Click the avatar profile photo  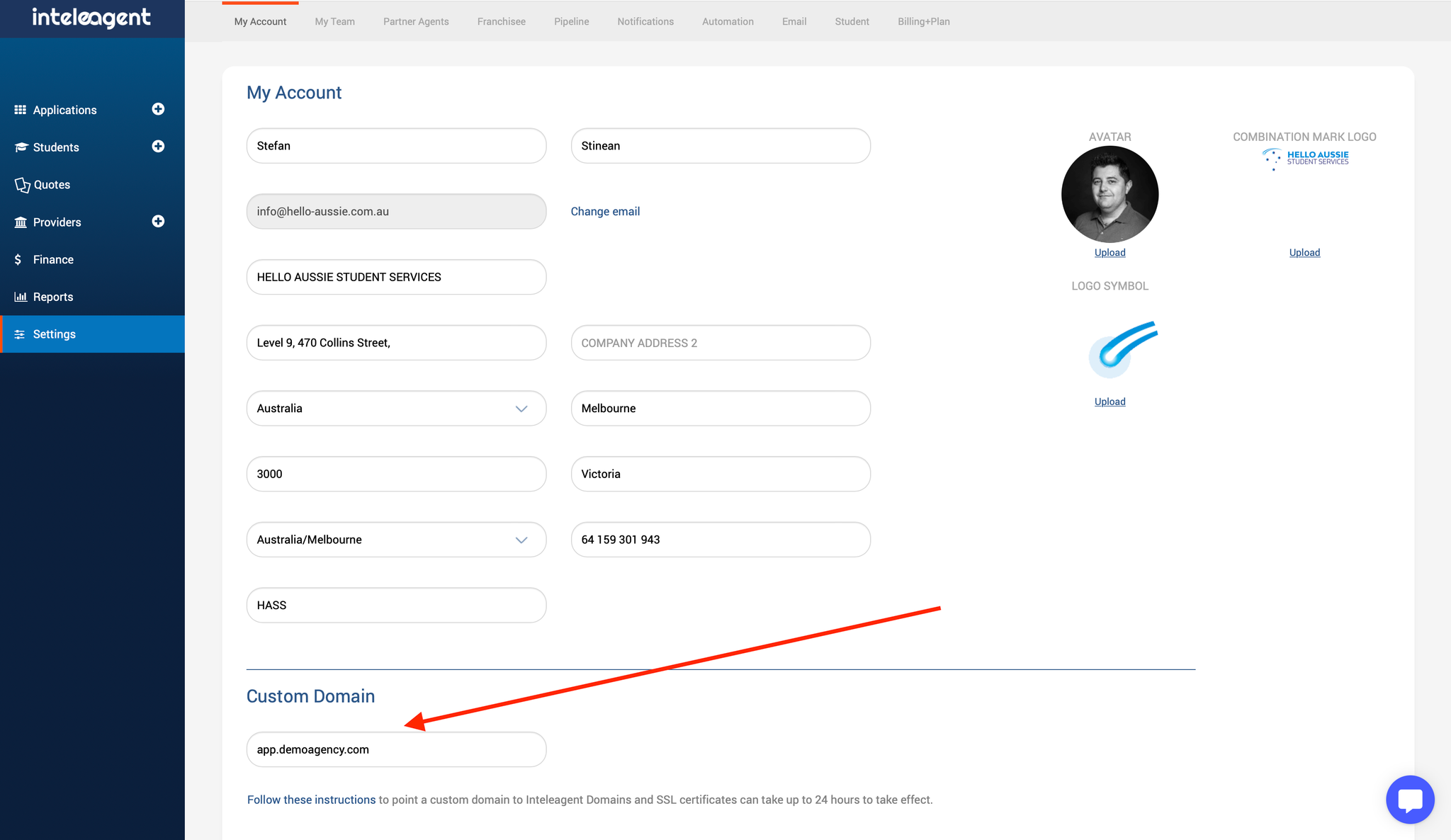click(x=1110, y=194)
